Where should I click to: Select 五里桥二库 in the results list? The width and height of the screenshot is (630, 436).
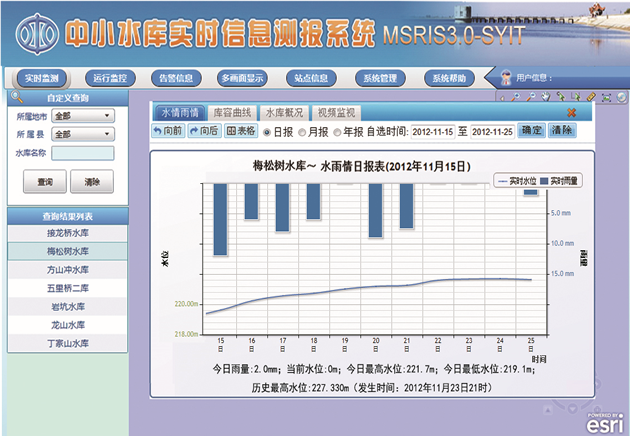pos(68,289)
